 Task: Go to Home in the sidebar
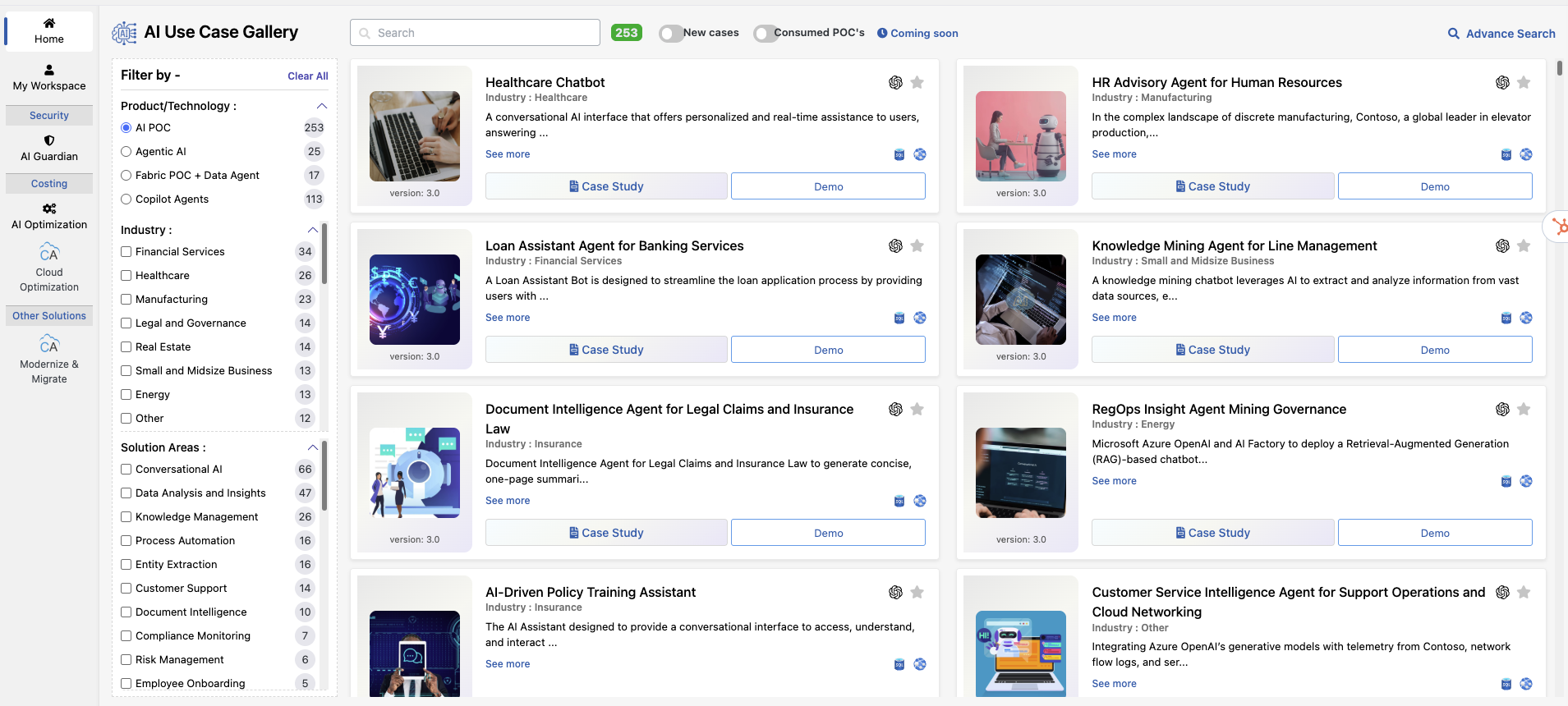coord(49,31)
